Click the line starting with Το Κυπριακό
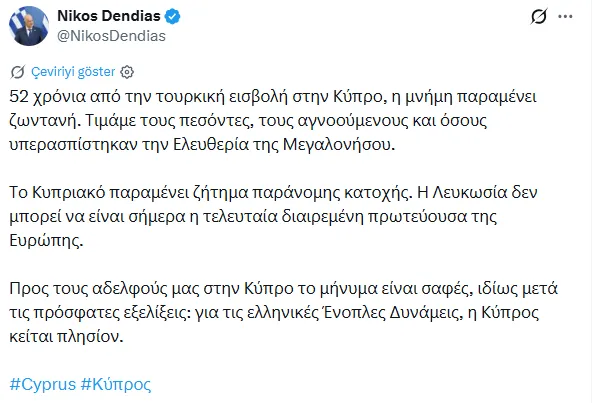The width and height of the screenshot is (594, 403). click(273, 193)
